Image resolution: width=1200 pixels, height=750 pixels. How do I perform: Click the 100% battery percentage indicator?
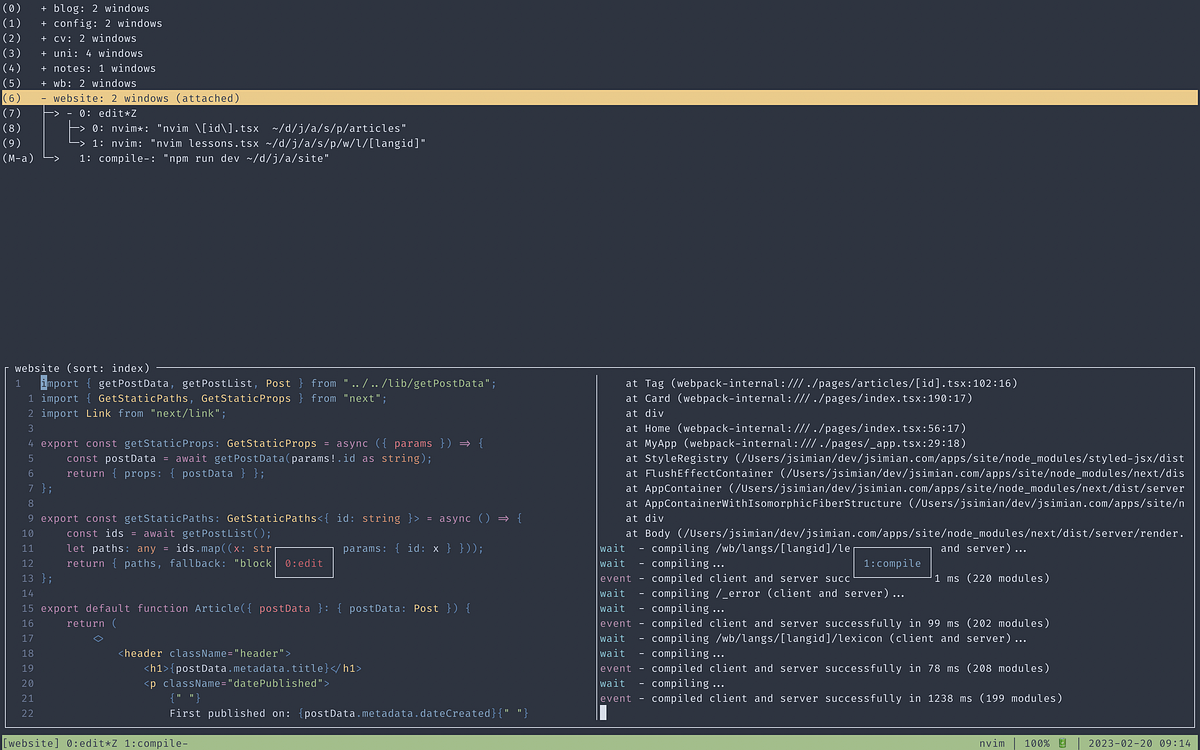[1040, 743]
